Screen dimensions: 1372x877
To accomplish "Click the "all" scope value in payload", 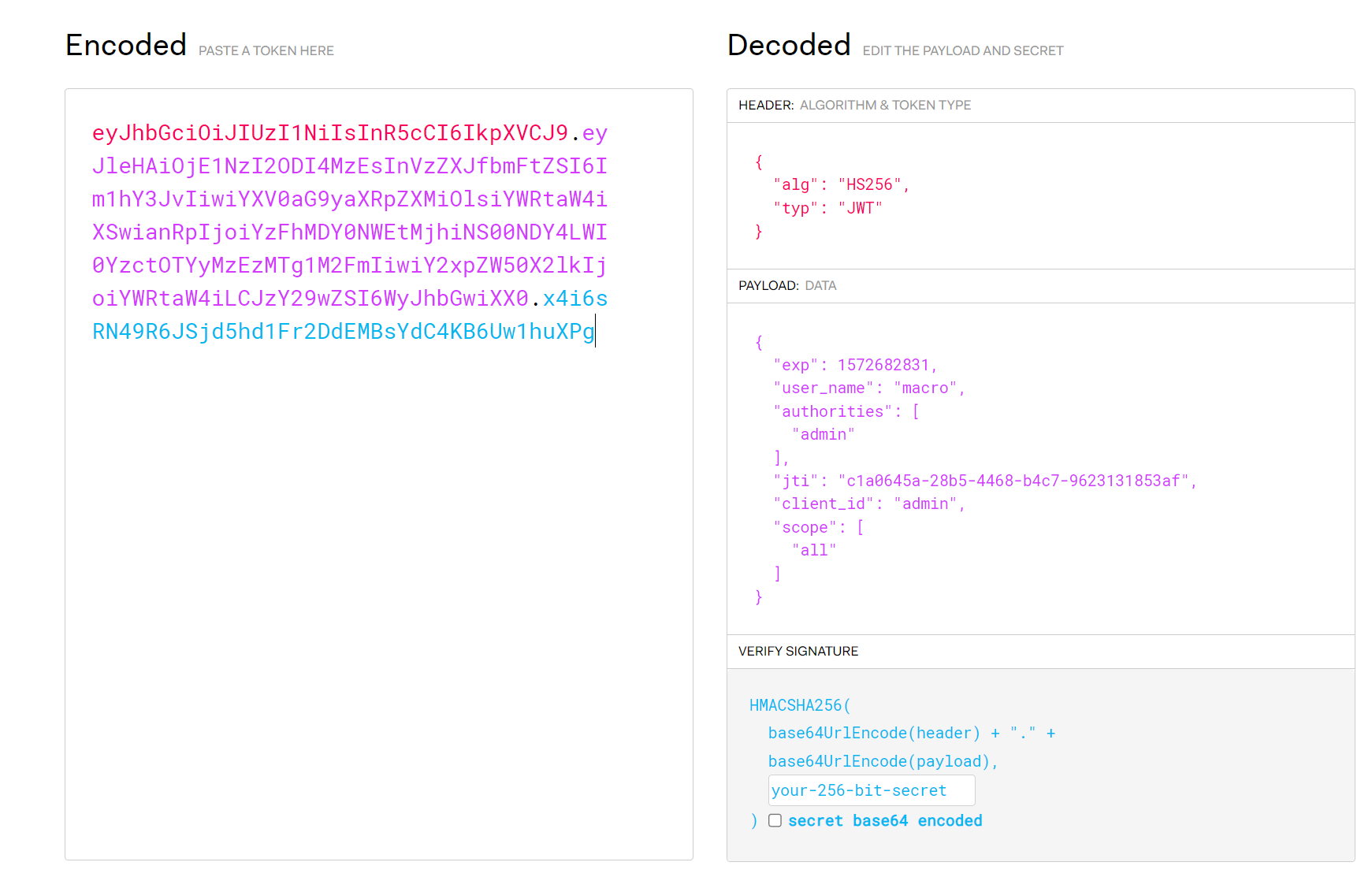I will tap(814, 550).
